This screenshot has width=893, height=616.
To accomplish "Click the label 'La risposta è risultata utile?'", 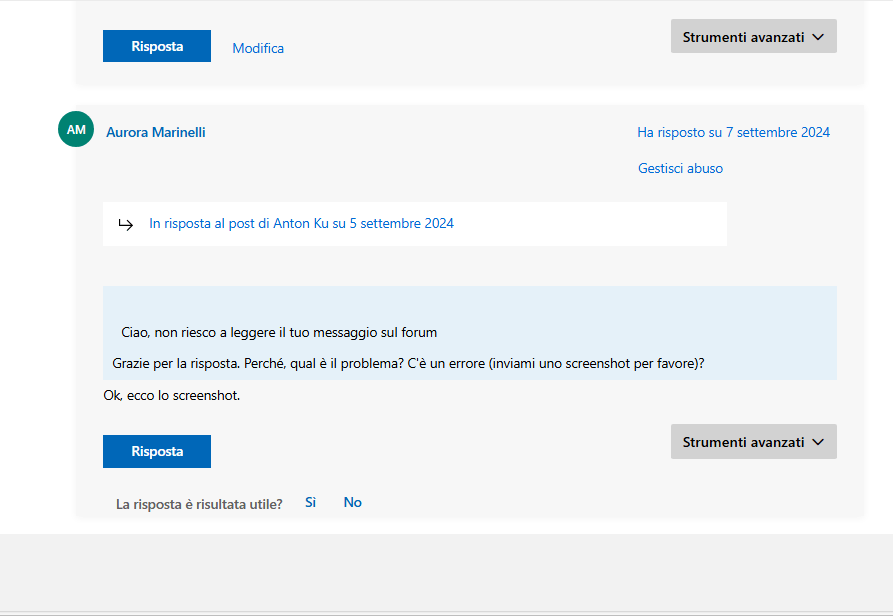I will click(199, 504).
